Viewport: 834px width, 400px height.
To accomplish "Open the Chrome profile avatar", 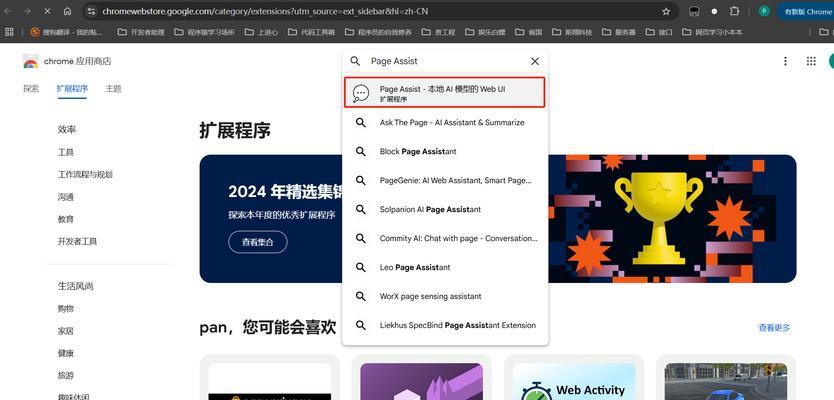I will [764, 11].
